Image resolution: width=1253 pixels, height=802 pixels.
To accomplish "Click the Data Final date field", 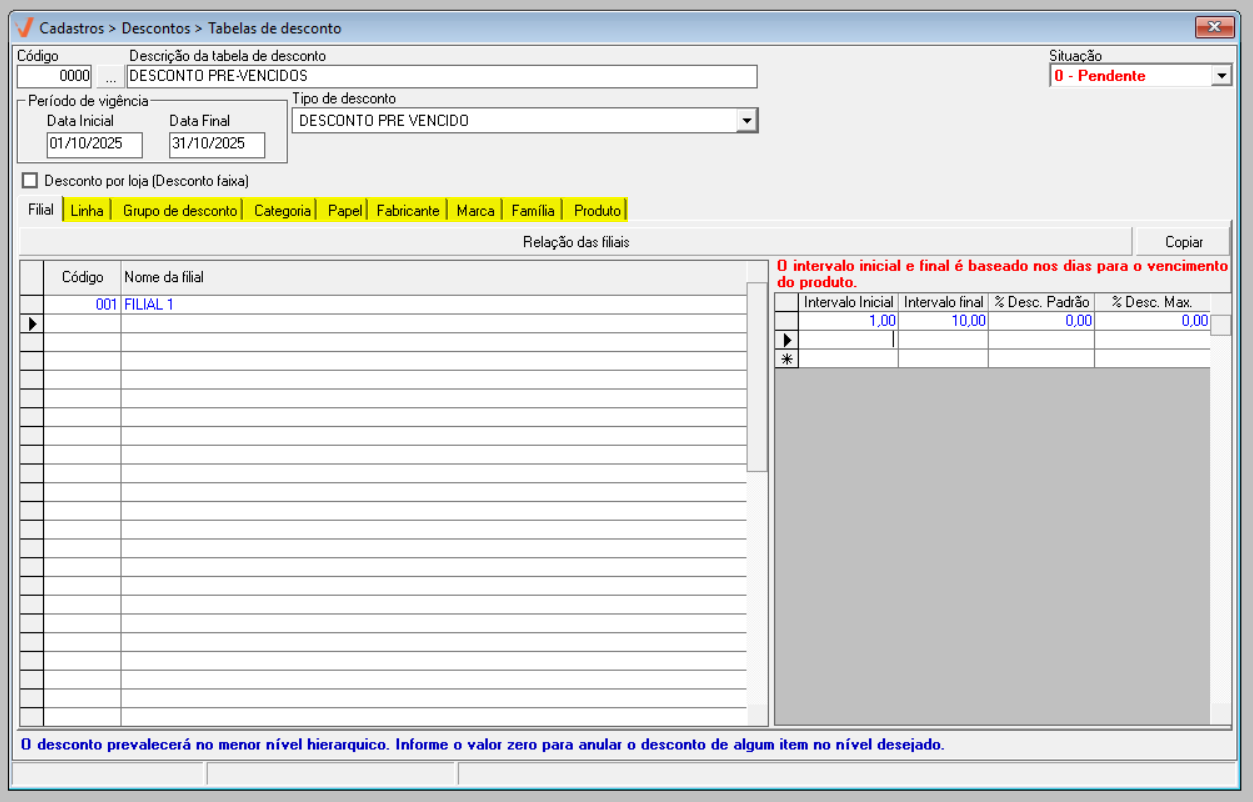I will coord(216,144).
